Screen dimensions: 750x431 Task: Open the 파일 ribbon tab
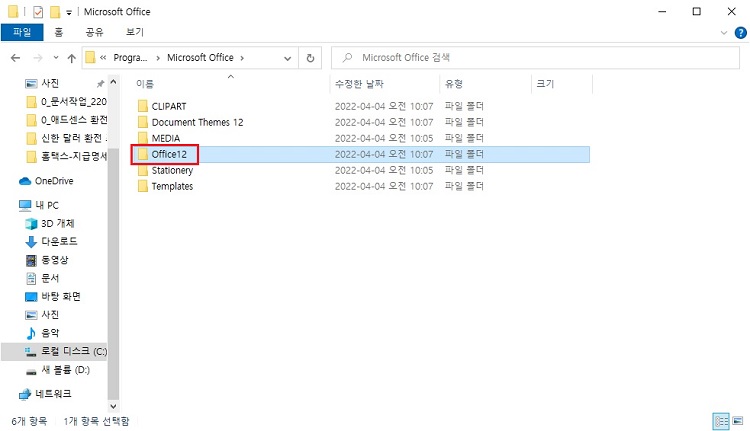tap(22, 32)
